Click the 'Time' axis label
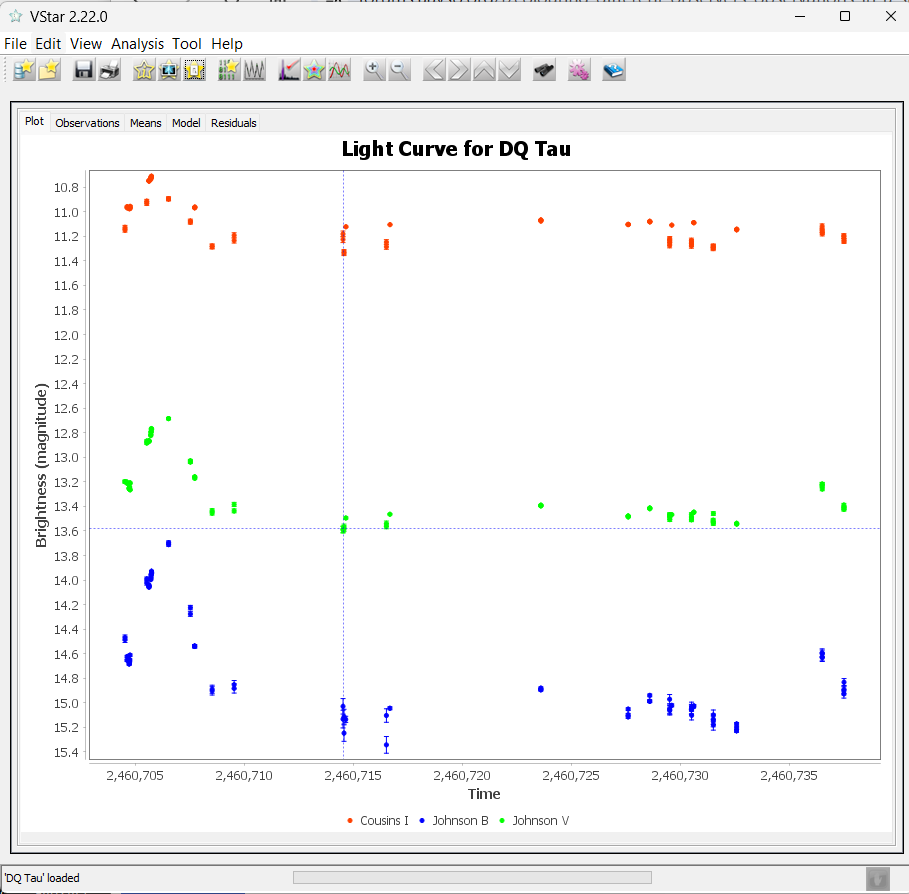The image size is (909, 894). click(x=484, y=794)
